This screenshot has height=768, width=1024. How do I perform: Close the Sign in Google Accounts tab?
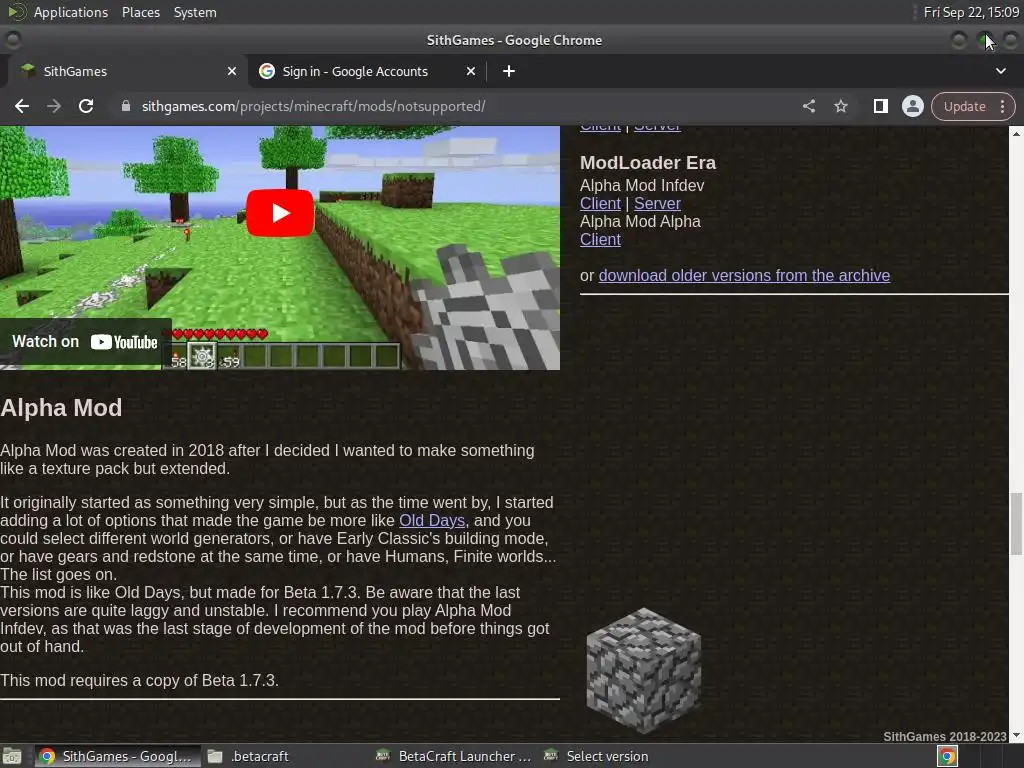tap(471, 71)
